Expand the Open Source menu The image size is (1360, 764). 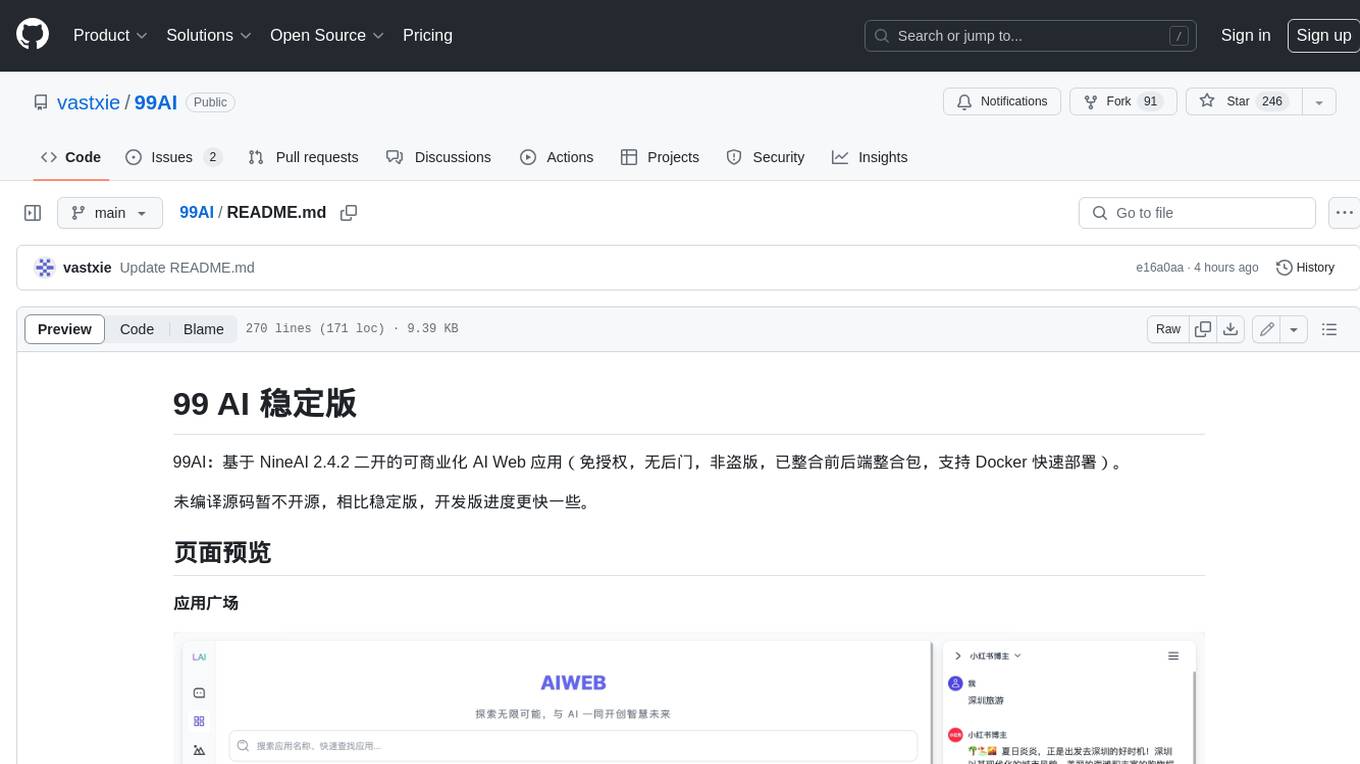(327, 35)
